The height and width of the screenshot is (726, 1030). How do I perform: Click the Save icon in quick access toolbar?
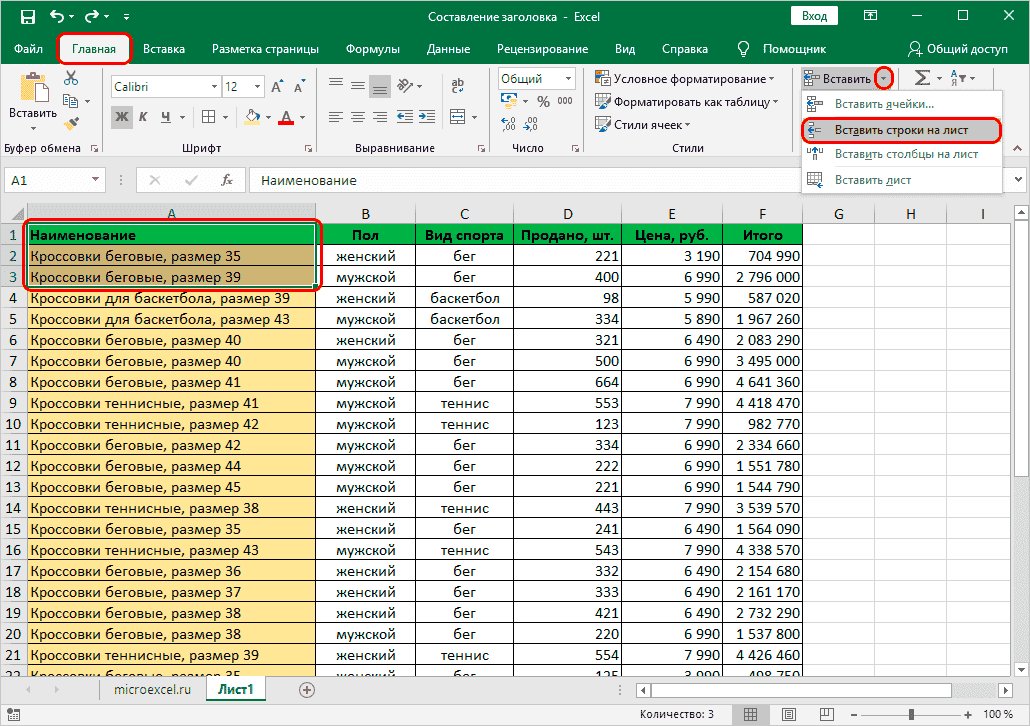(x=28, y=17)
